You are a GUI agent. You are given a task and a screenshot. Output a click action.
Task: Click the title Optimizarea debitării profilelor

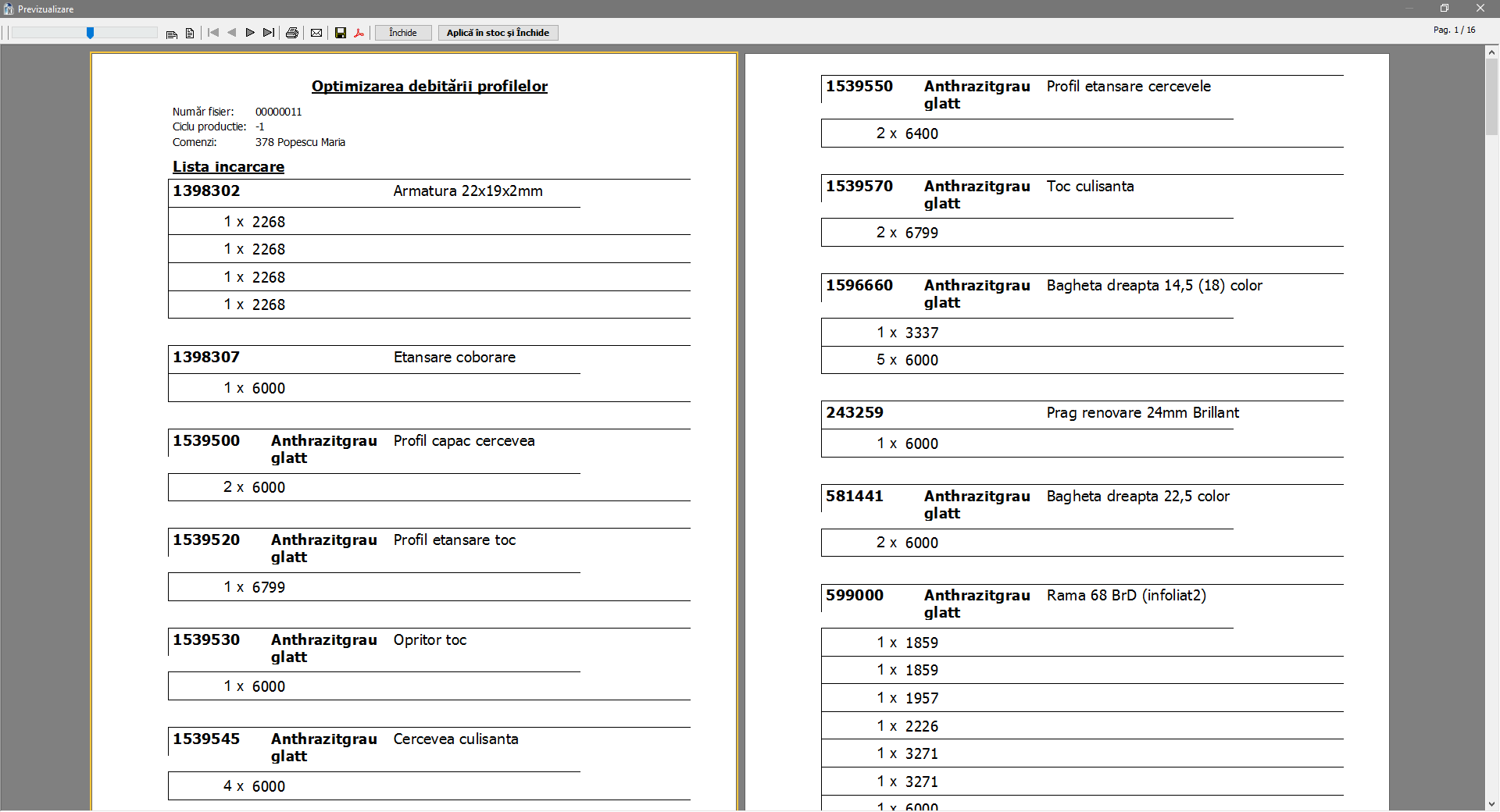(430, 86)
